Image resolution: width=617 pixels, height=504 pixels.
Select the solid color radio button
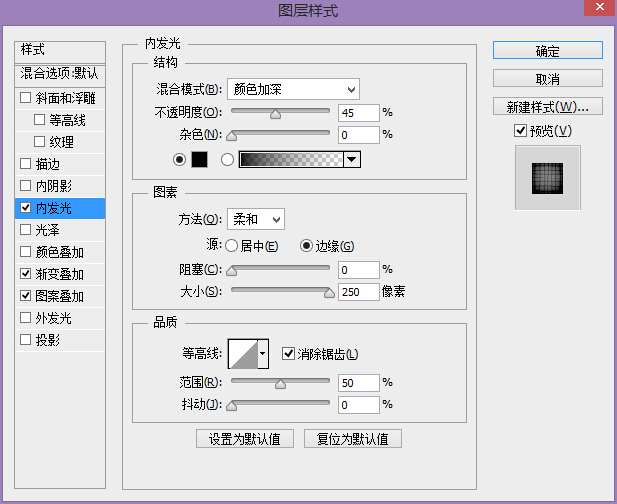coord(179,160)
